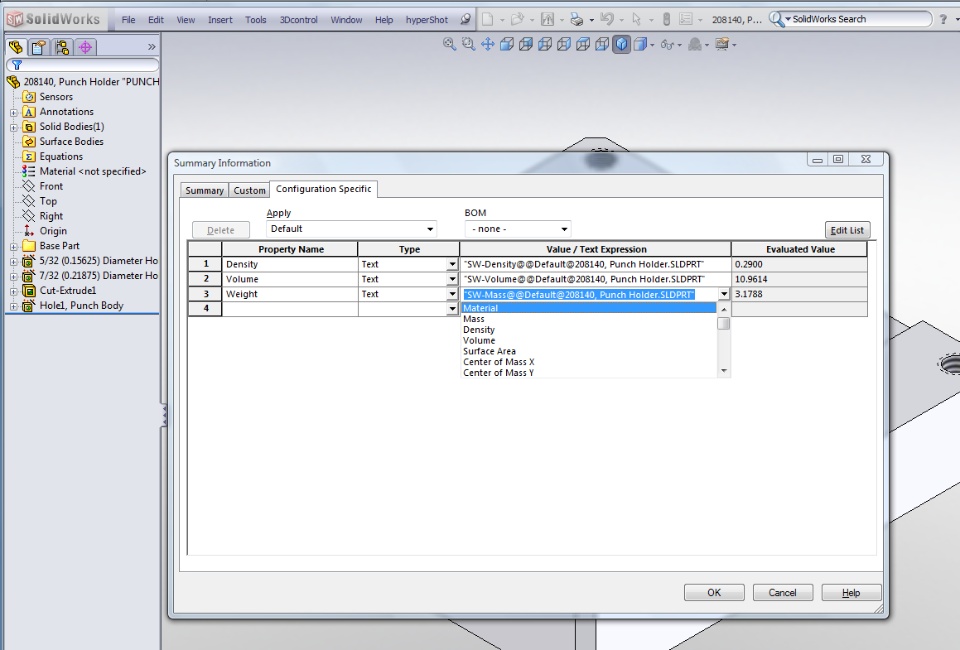This screenshot has height=650, width=960.
Task: Click the Open file icon
Action: pyautogui.click(x=517, y=19)
